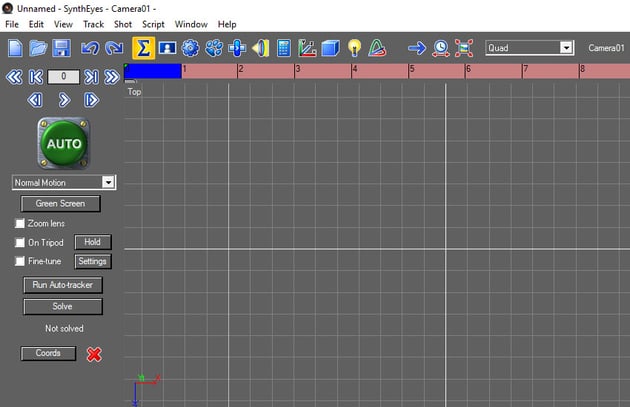
Task: Click timeline position marked 7
Action: (x=525, y=69)
